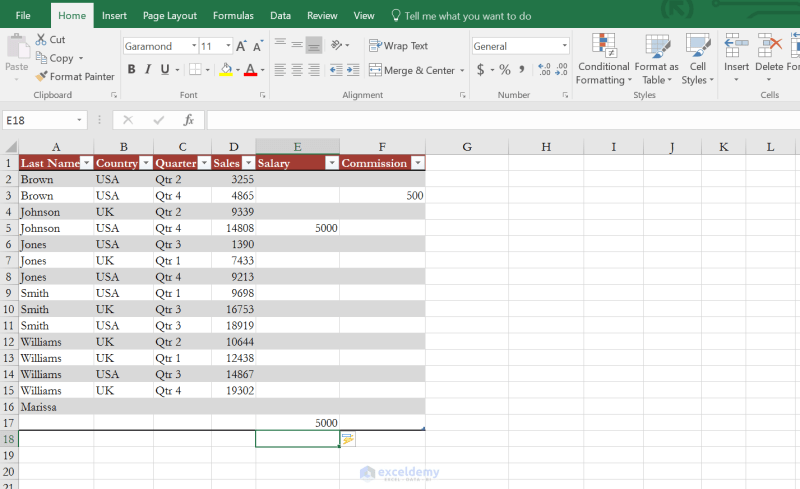Apply Percent style
This screenshot has height=489, width=800.
[505, 69]
